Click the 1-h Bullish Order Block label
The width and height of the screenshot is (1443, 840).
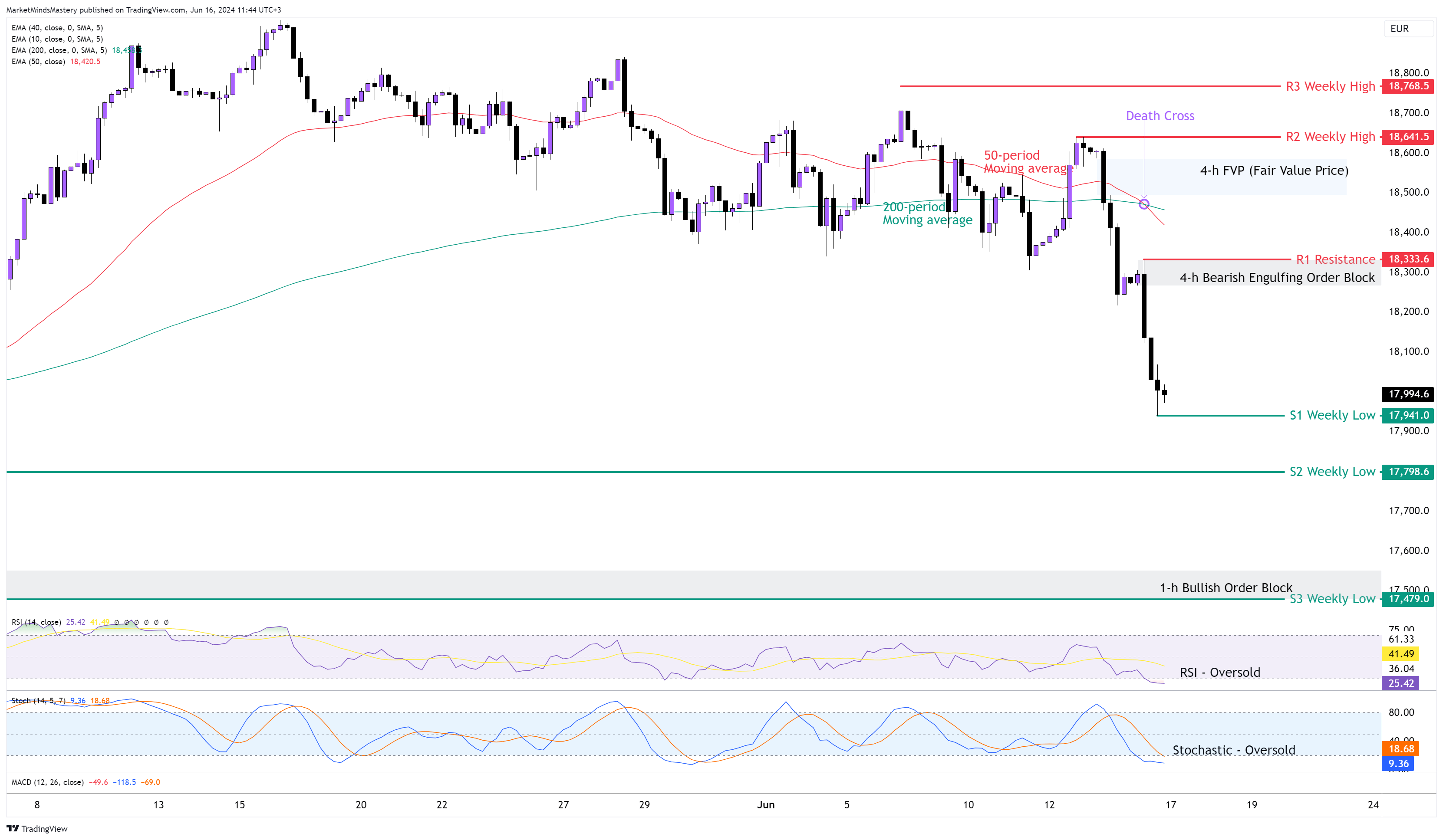[1226, 587]
